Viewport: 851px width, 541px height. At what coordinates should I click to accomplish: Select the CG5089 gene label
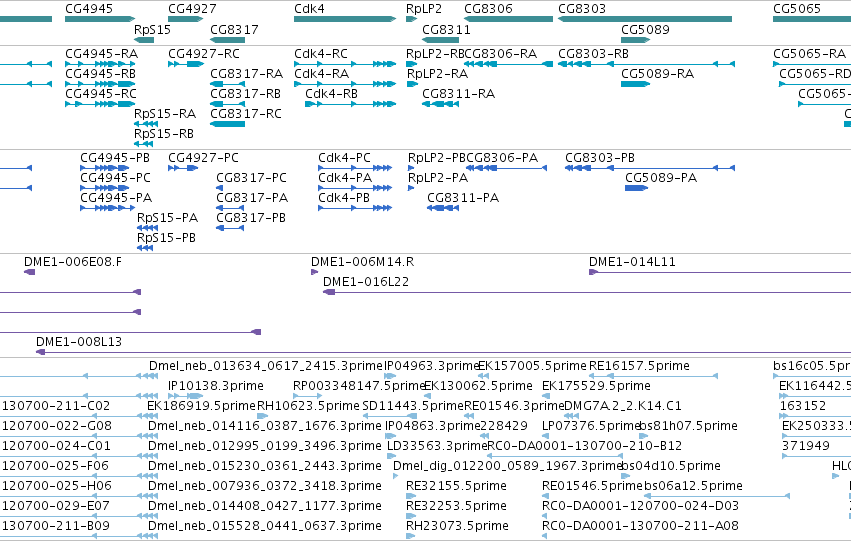click(645, 29)
